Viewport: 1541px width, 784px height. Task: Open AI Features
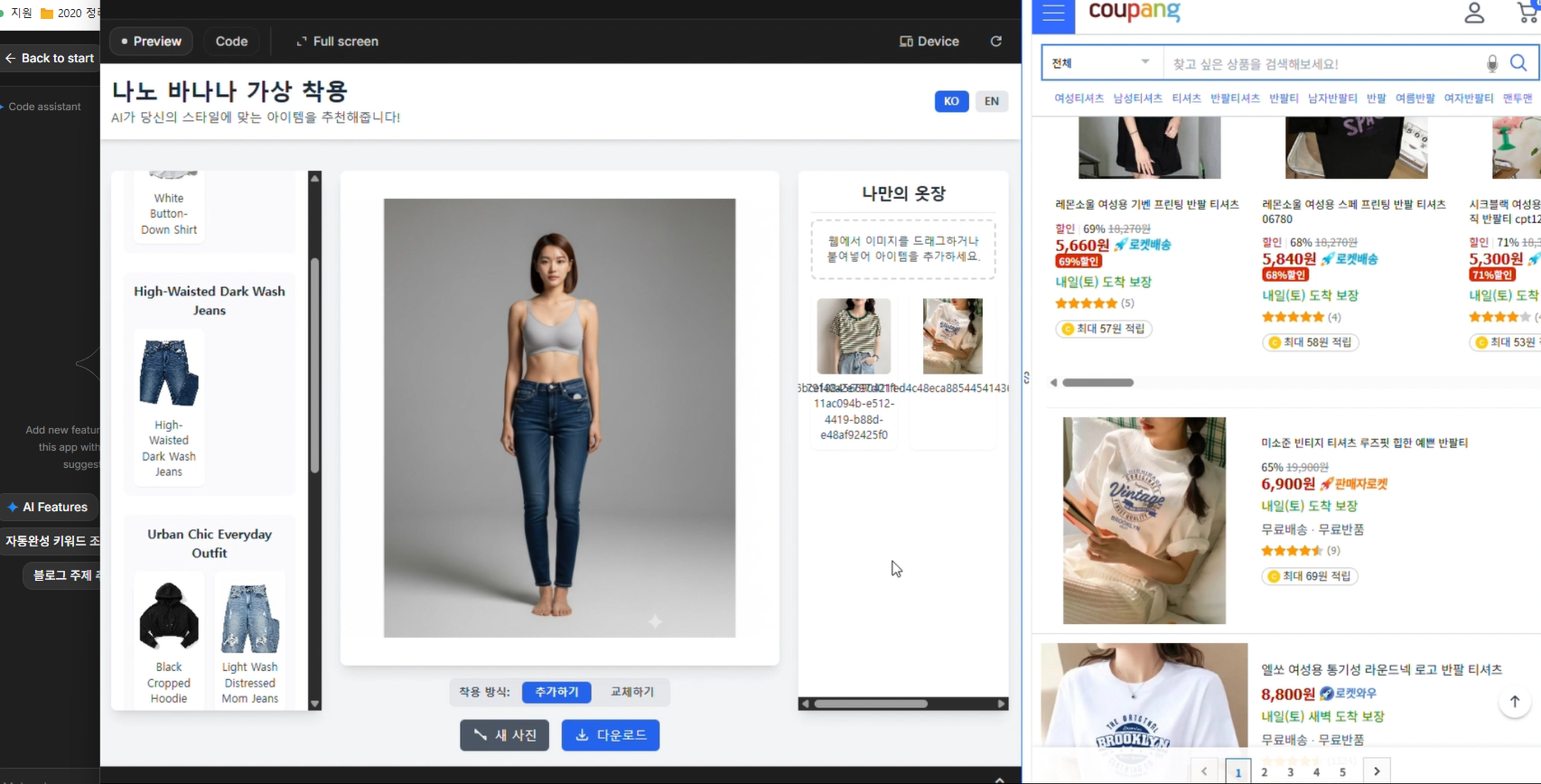(x=49, y=507)
